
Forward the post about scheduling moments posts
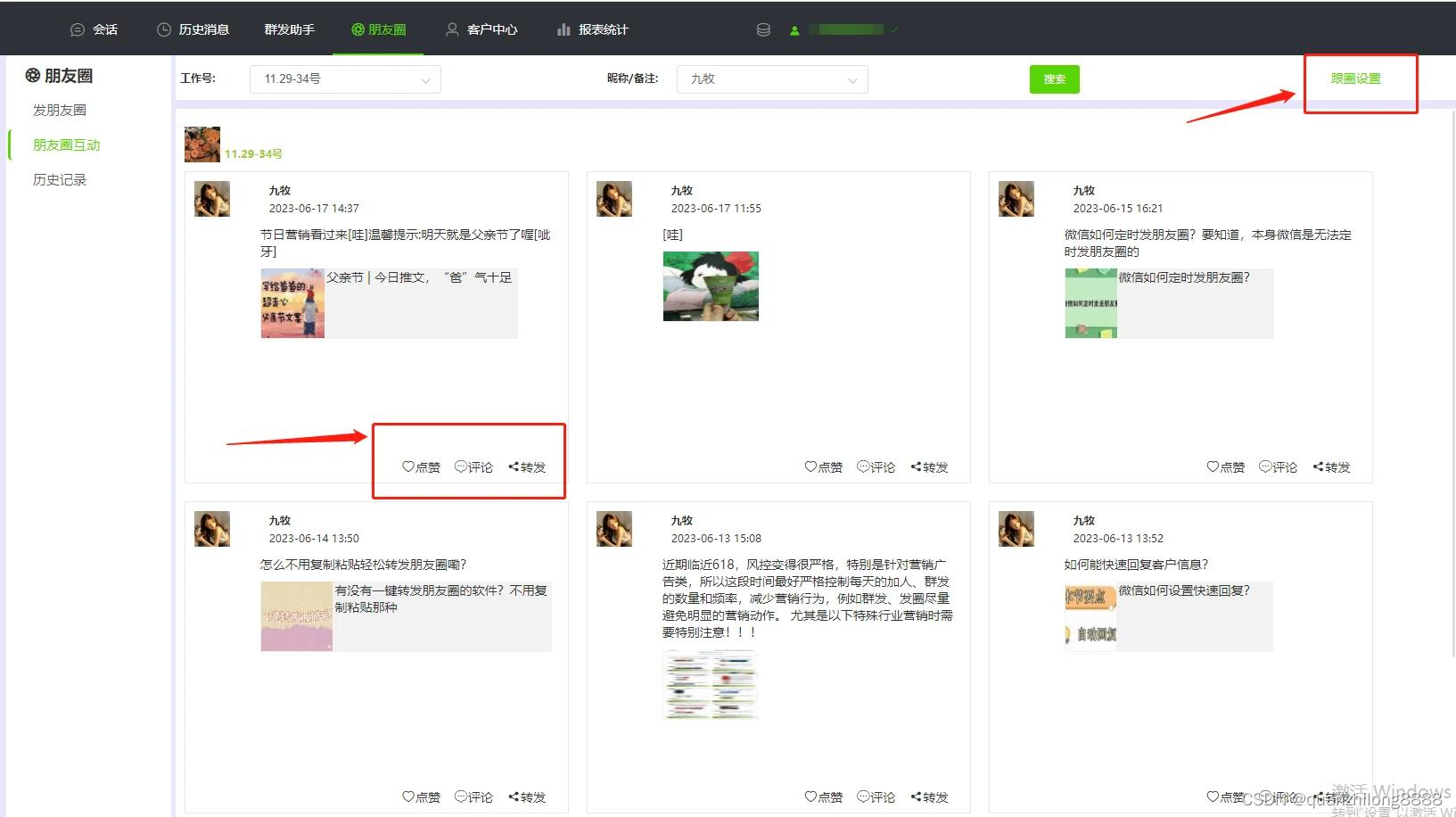pyautogui.click(x=1331, y=466)
